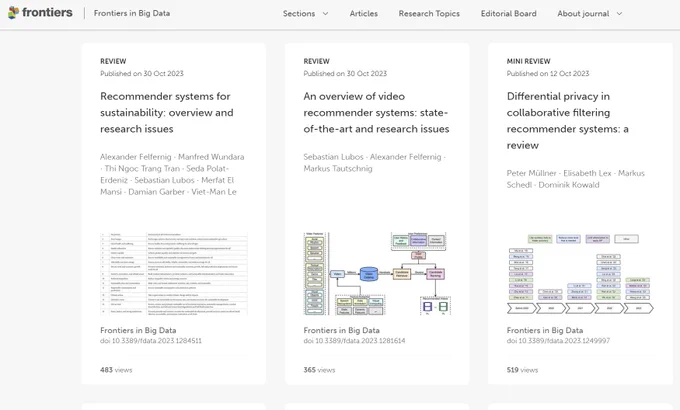Click the '483 views' count
680x410 pixels.
coord(116,370)
